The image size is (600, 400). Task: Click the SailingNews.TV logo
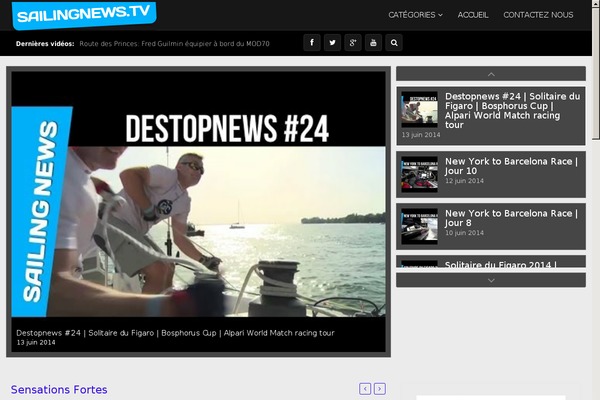pyautogui.click(x=84, y=15)
